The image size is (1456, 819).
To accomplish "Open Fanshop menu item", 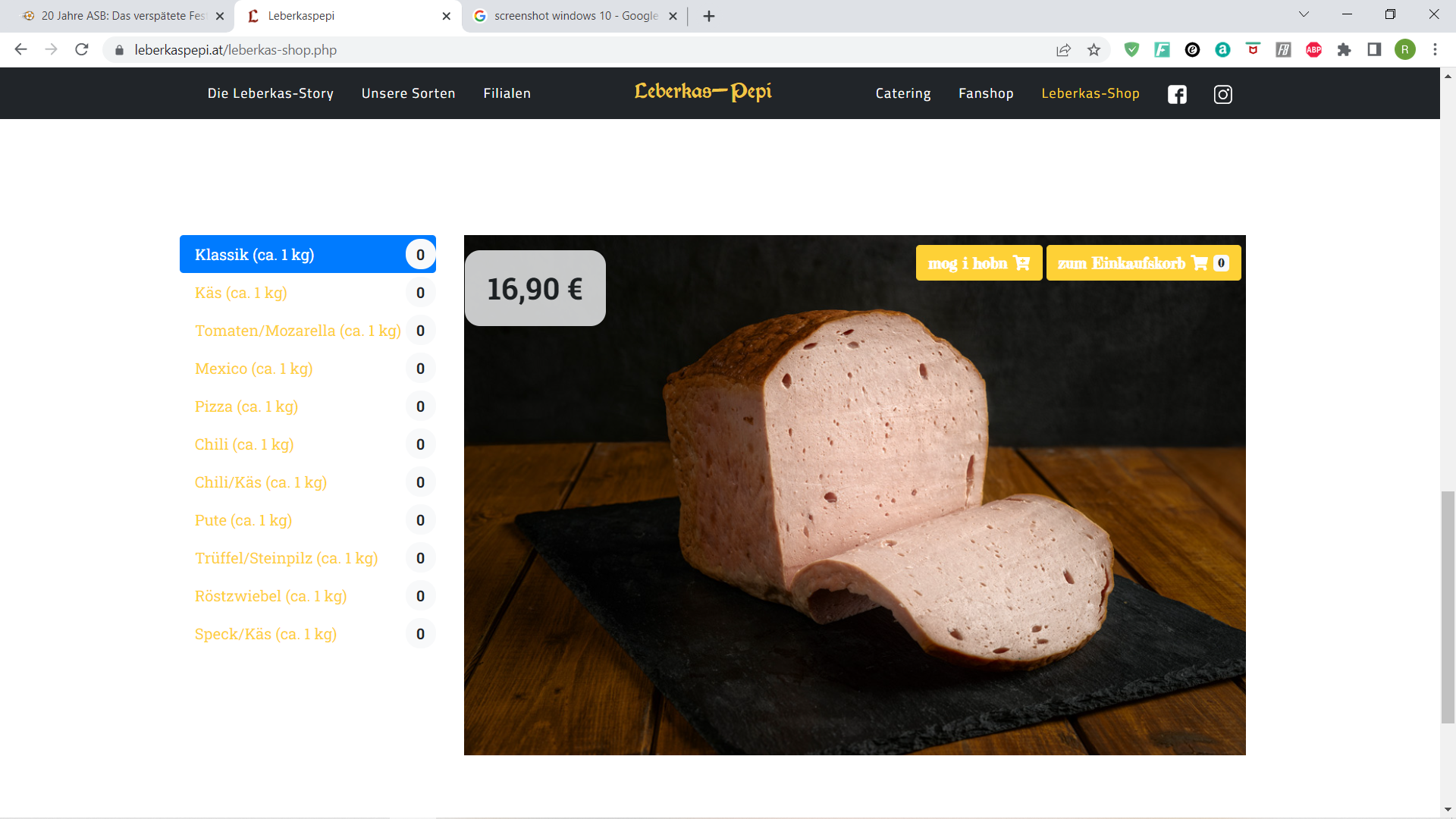I will pos(986,93).
